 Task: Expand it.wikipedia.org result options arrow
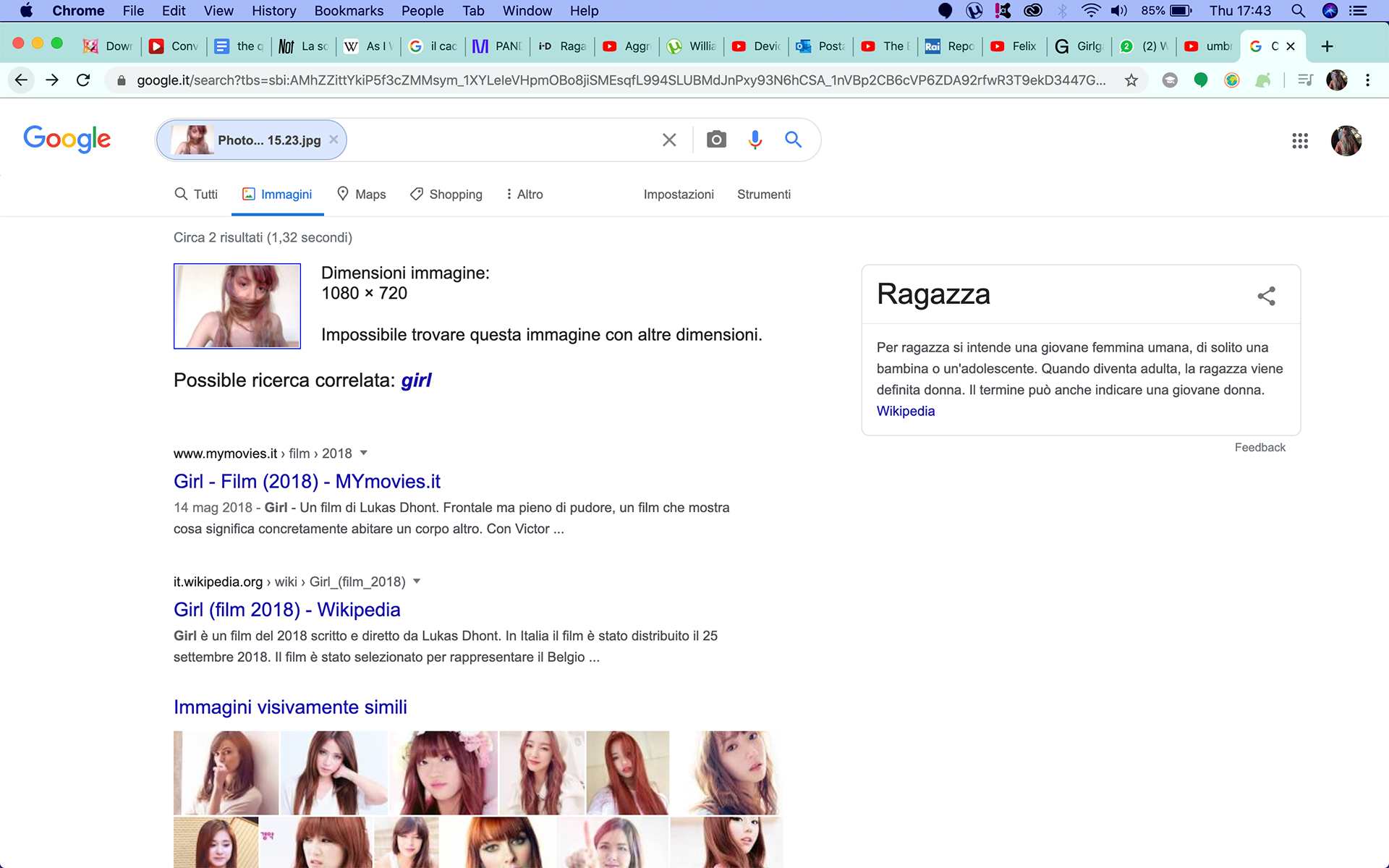(417, 582)
